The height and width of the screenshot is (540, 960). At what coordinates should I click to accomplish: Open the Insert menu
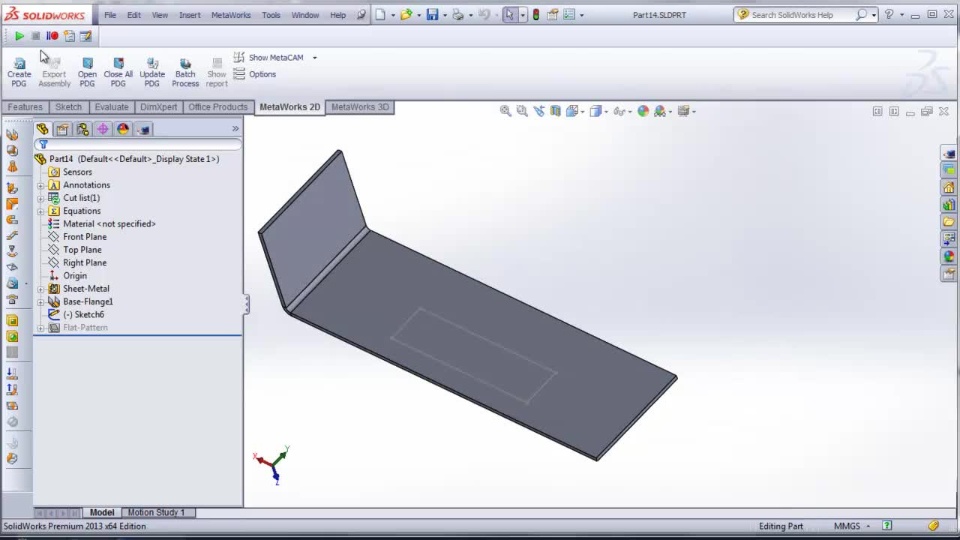click(x=190, y=15)
